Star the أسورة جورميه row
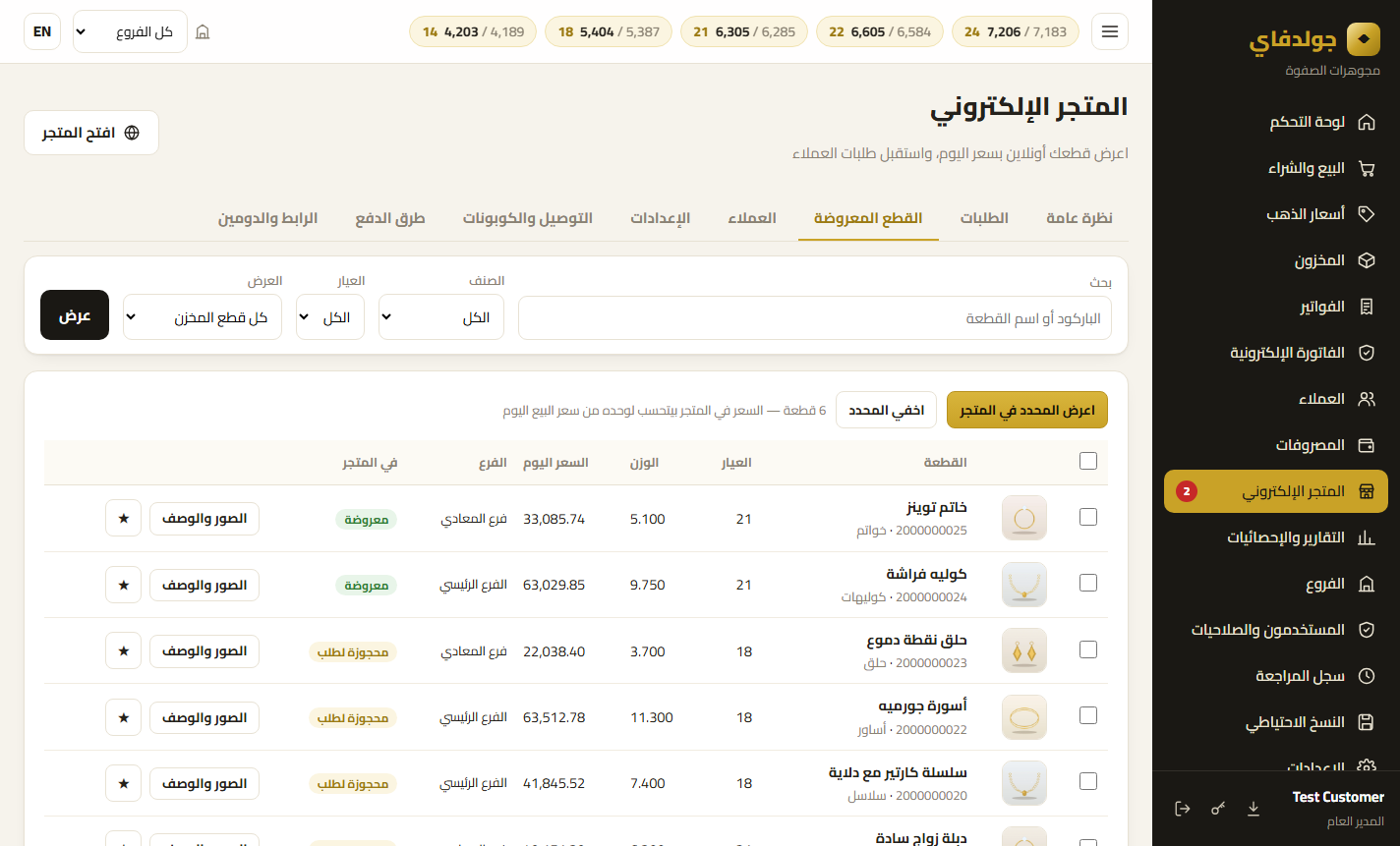Viewport: 1400px width, 846px height. [123, 717]
